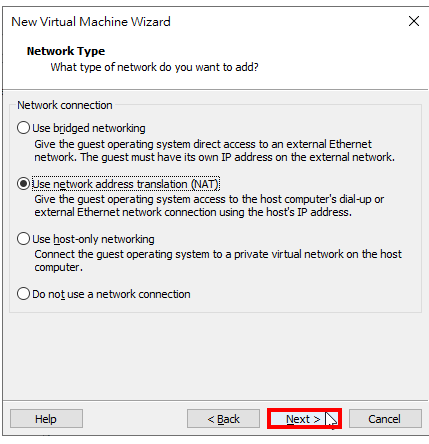Click the 'New Virtual Machine Wizard' title bar
Screen dimensions: 429x444
91,22
